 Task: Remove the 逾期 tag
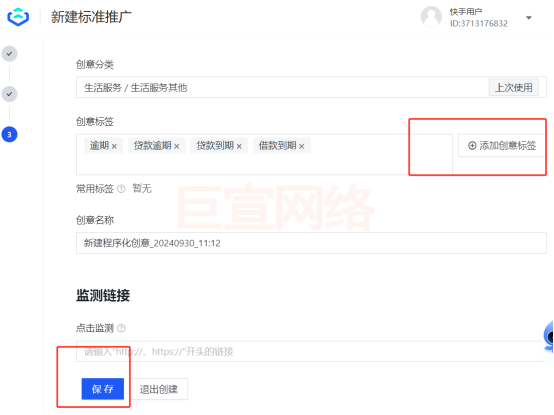(x=114, y=146)
